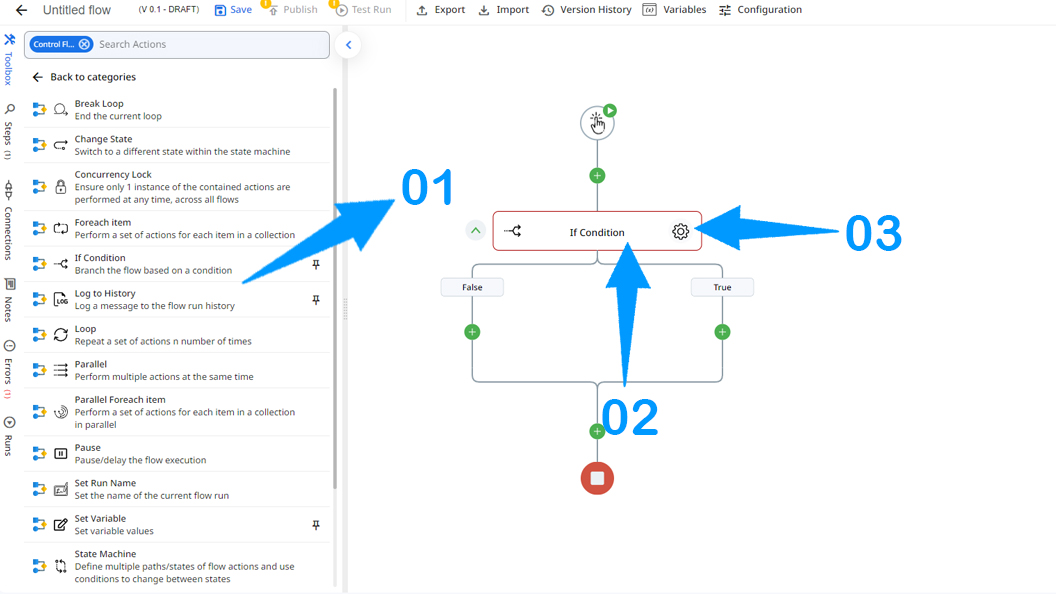This screenshot has height=594, width=1056.
Task: Focus the Search Actions field
Action: [x=210, y=44]
